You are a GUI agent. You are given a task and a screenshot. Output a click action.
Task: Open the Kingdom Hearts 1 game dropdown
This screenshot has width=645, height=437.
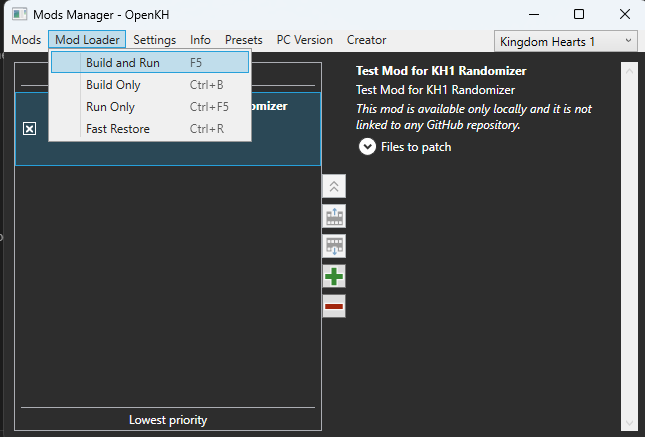[566, 41]
